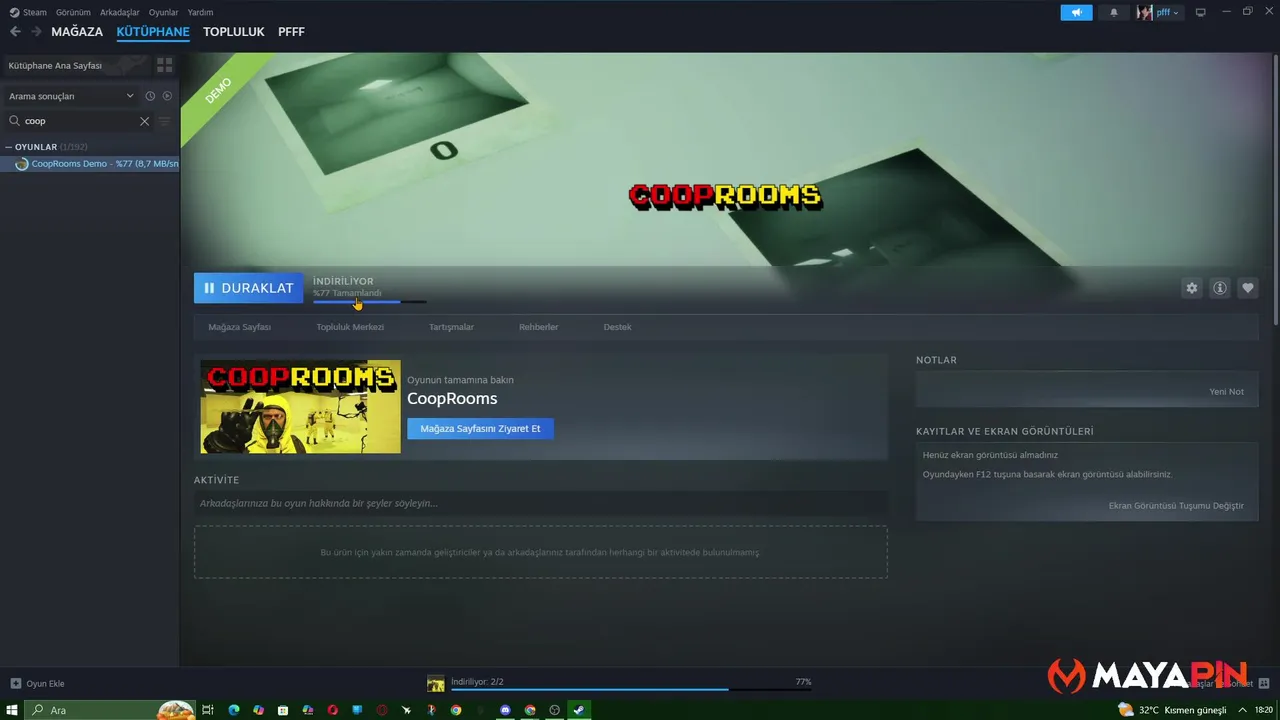
Task: Select the KÜTÜPHANE tab
Action: pos(153,32)
